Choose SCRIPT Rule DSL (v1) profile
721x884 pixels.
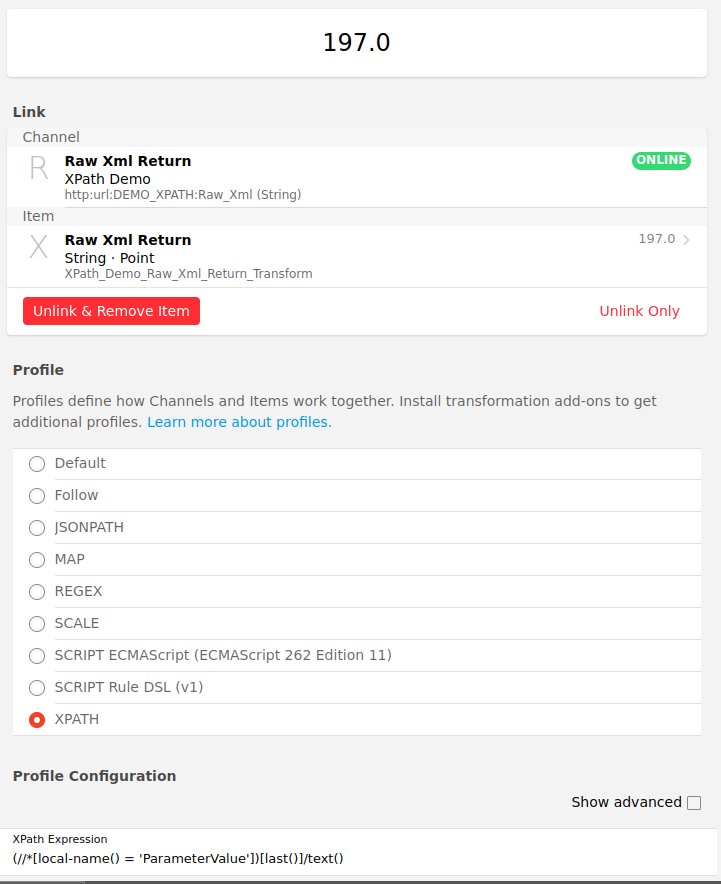coord(37,688)
